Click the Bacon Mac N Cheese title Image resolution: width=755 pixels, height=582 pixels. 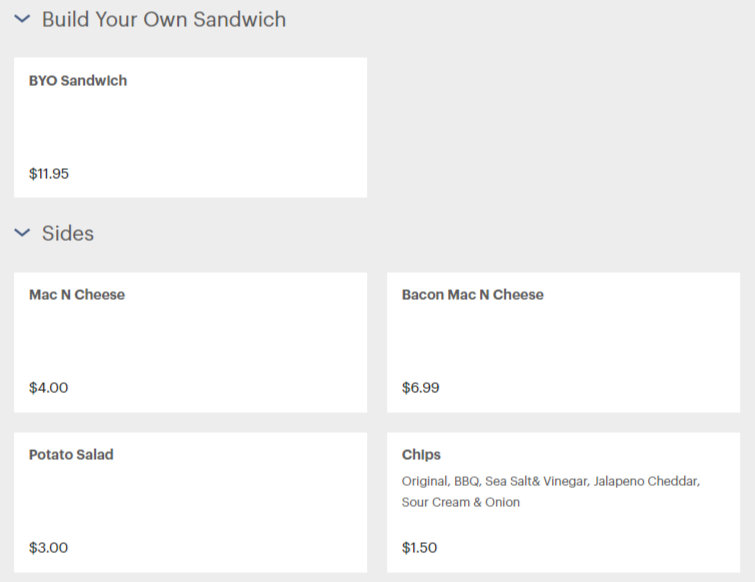(473, 295)
